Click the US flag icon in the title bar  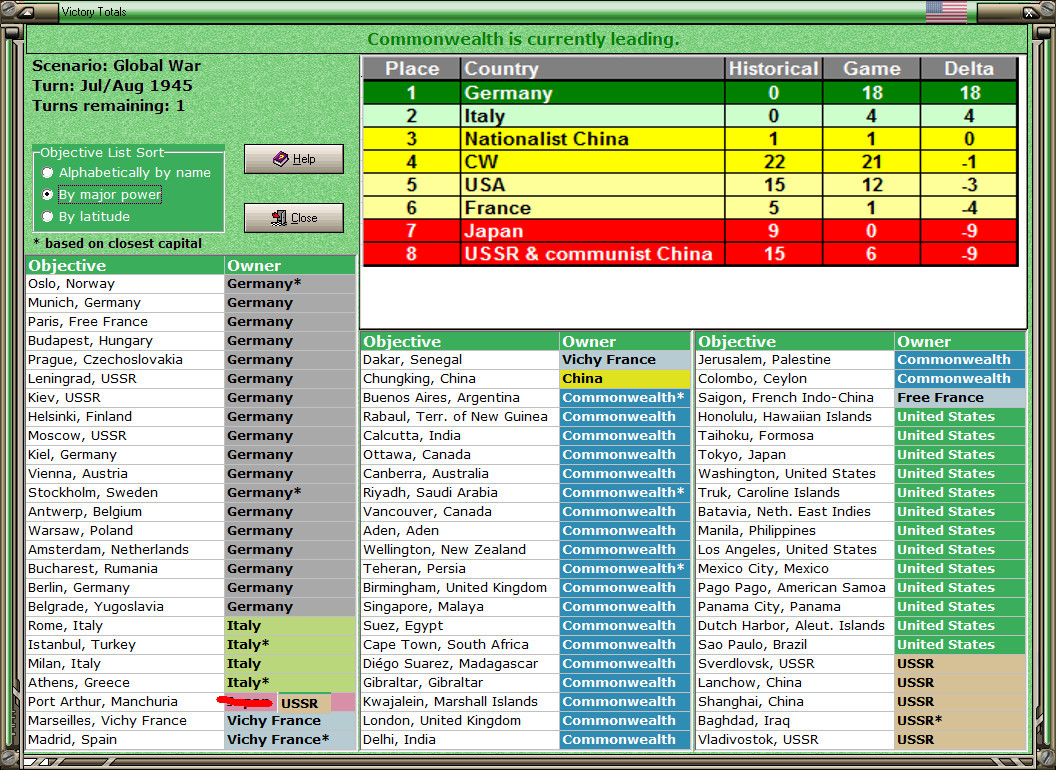[x=944, y=11]
